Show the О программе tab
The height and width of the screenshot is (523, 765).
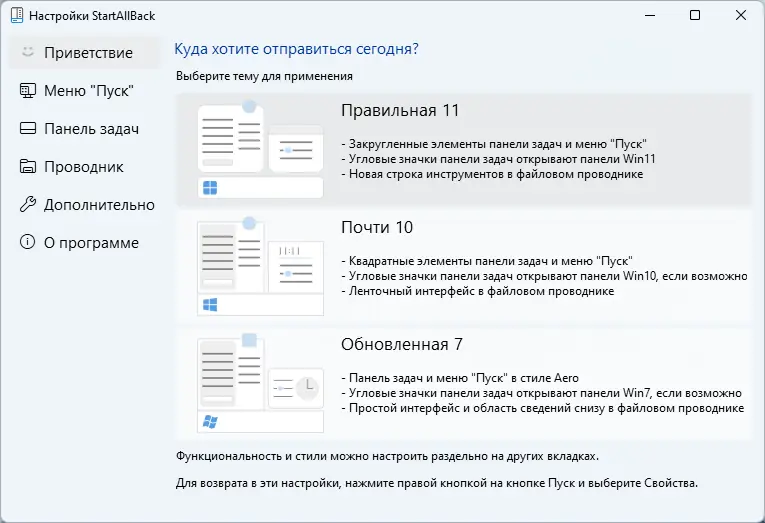(84, 242)
